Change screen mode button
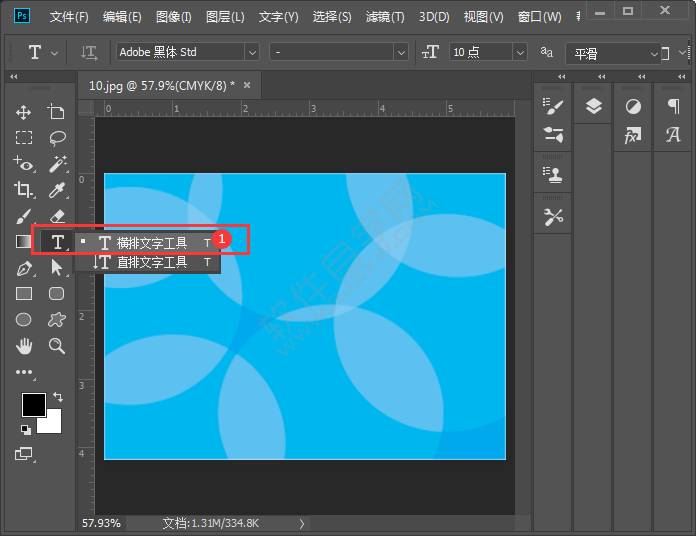 tap(24, 454)
